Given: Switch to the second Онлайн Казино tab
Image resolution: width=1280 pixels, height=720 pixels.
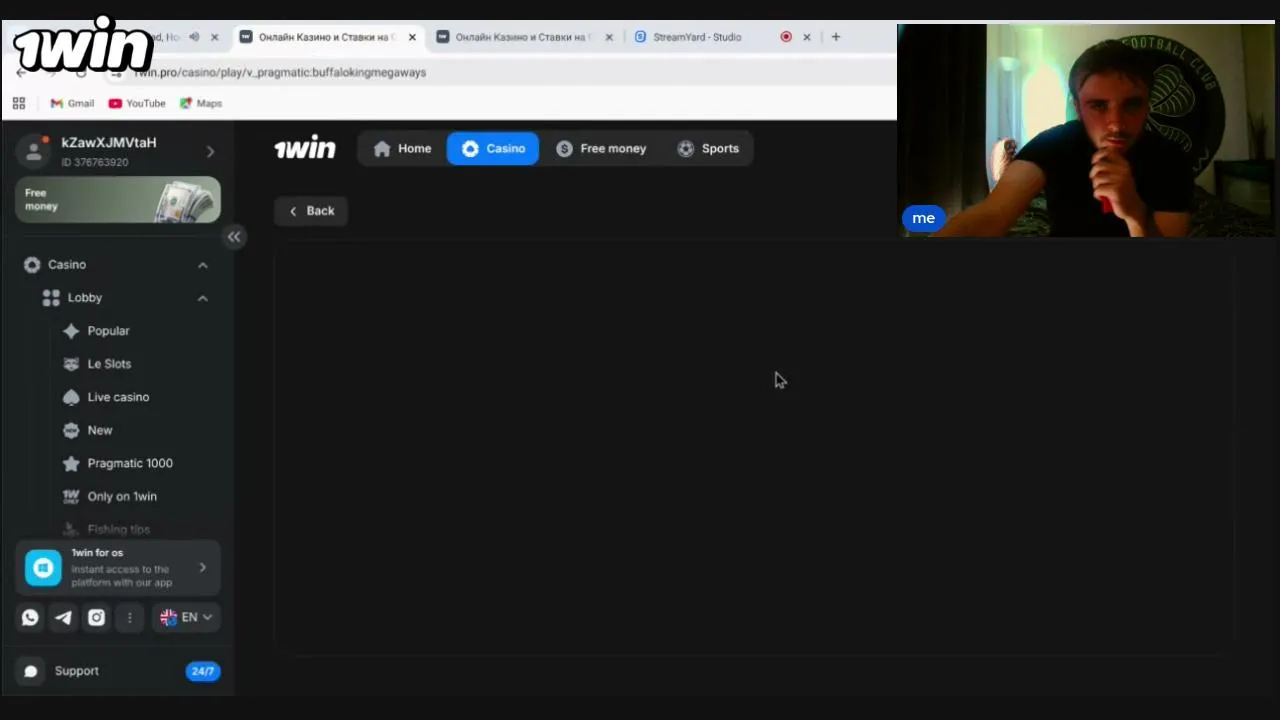Looking at the screenshot, I should coord(522,37).
